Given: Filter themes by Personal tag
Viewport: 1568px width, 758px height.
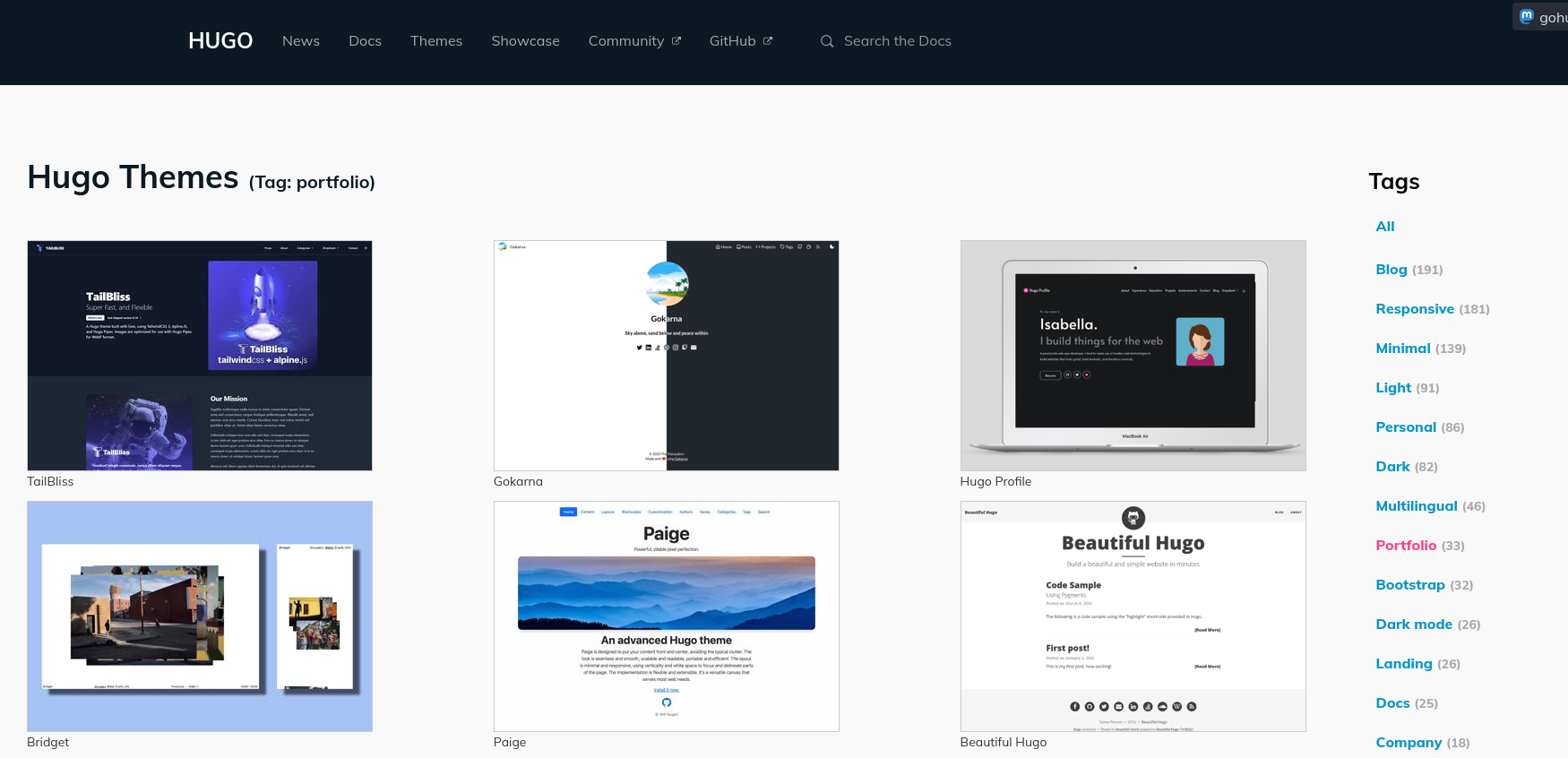Looking at the screenshot, I should tap(1406, 427).
